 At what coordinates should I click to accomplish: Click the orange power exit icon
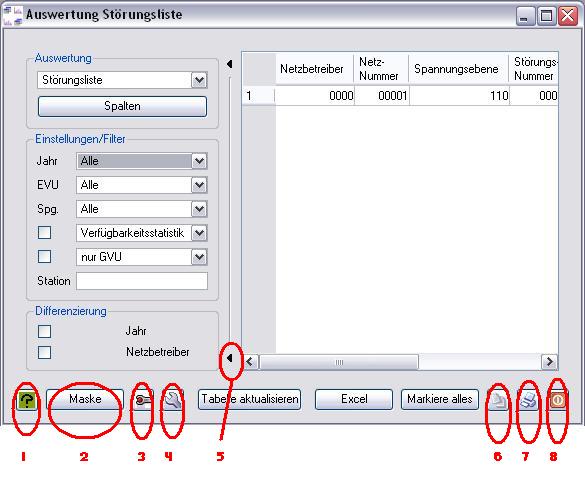tap(558, 400)
